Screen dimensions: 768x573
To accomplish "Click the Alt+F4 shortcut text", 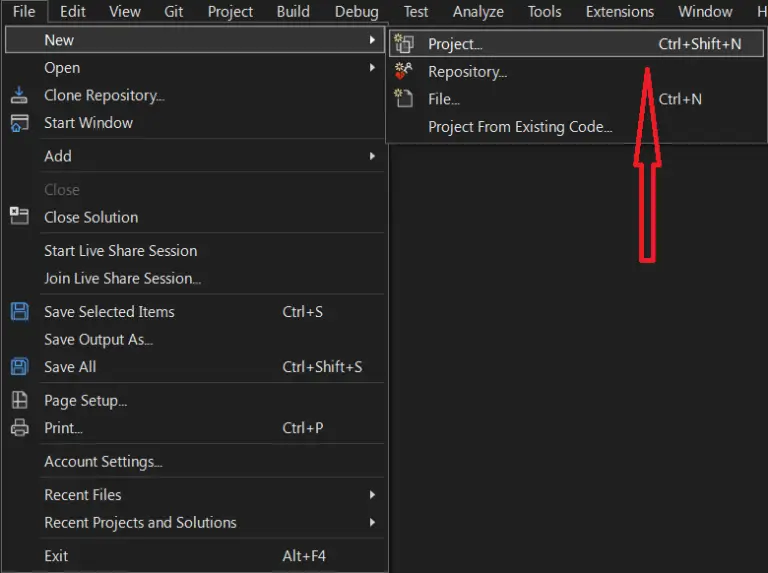I will tap(304, 556).
